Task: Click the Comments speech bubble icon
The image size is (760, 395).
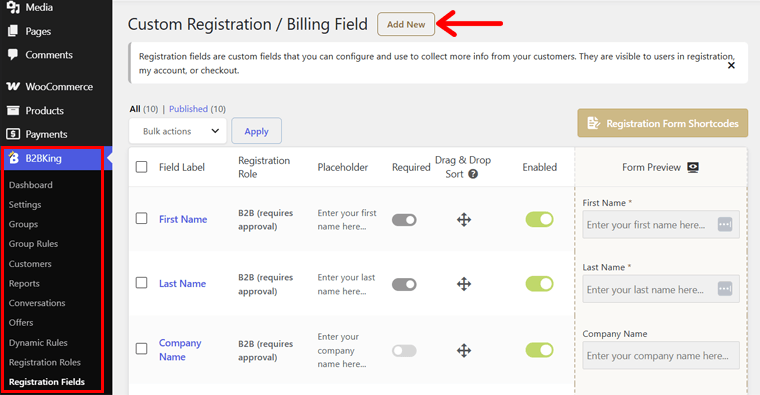Action: [x=13, y=54]
